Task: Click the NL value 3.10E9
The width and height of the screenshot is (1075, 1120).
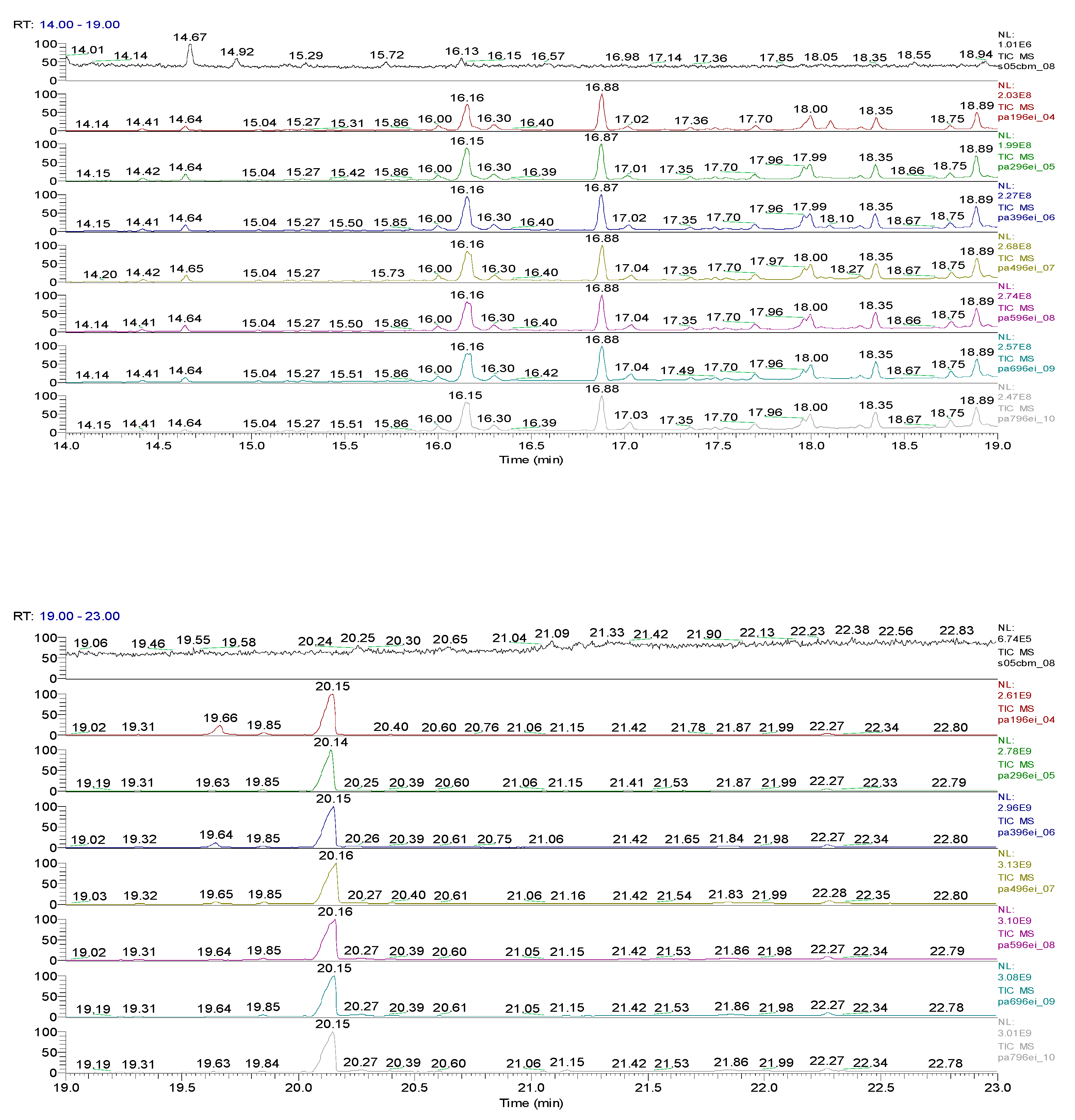Action: (x=1014, y=921)
